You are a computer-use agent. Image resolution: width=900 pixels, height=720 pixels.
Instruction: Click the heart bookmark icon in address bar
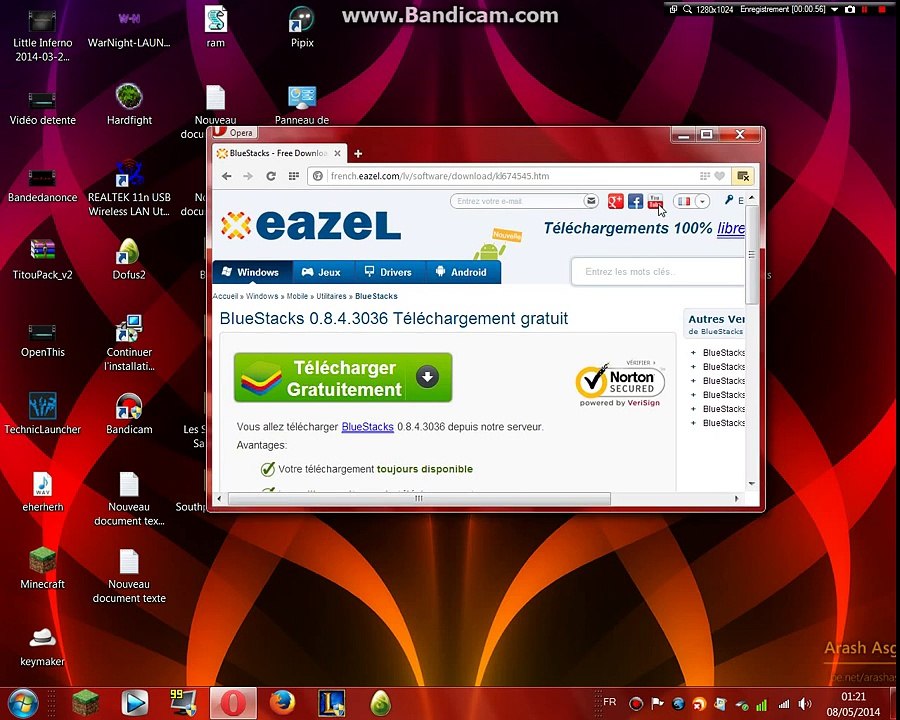pyautogui.click(x=720, y=176)
